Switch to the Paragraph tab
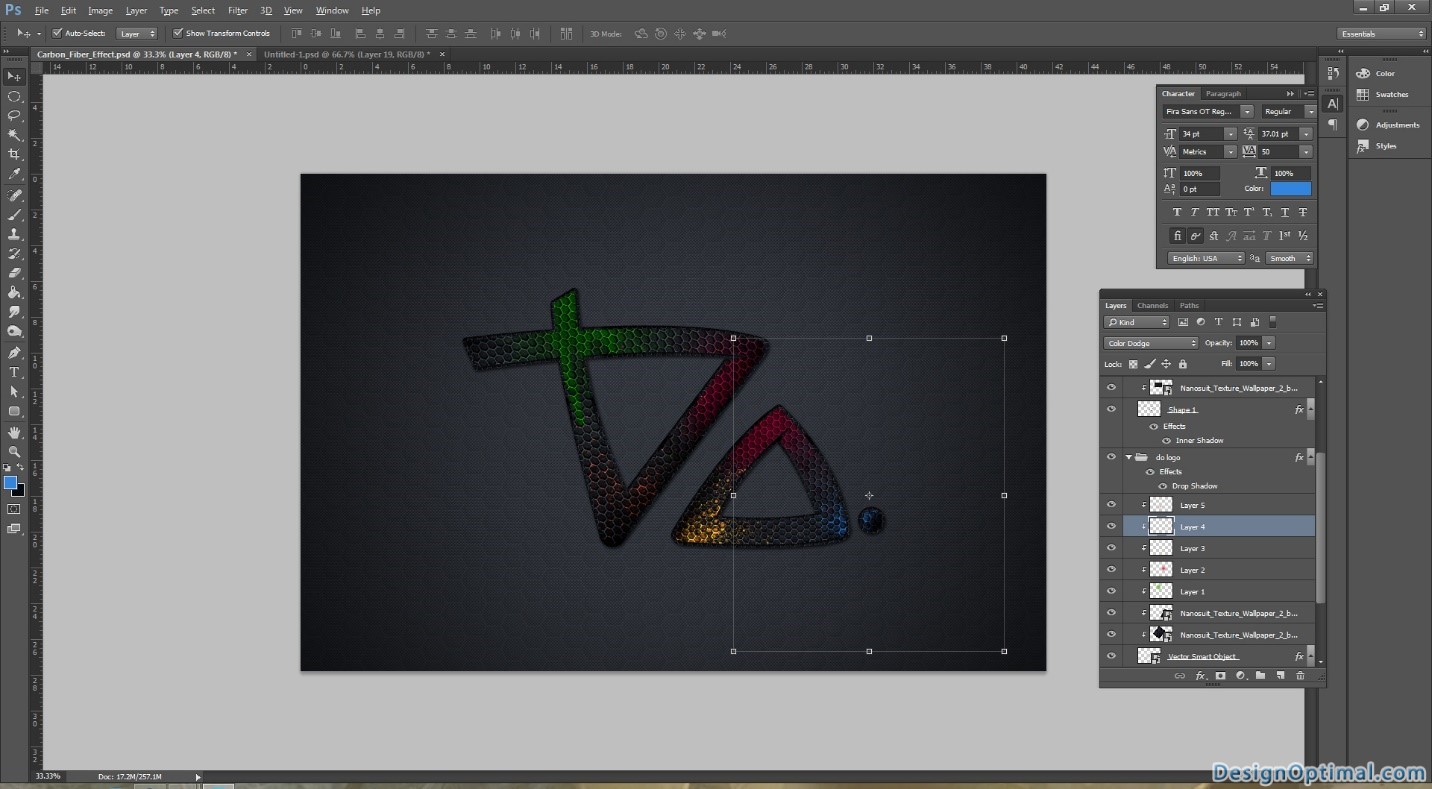 [1223, 93]
